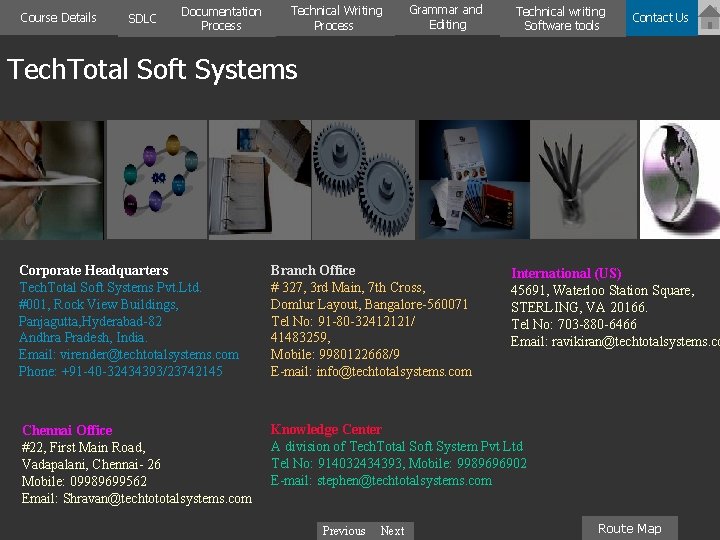720x540 pixels.
Task: Switch to the SDLC tab
Action: point(142,18)
